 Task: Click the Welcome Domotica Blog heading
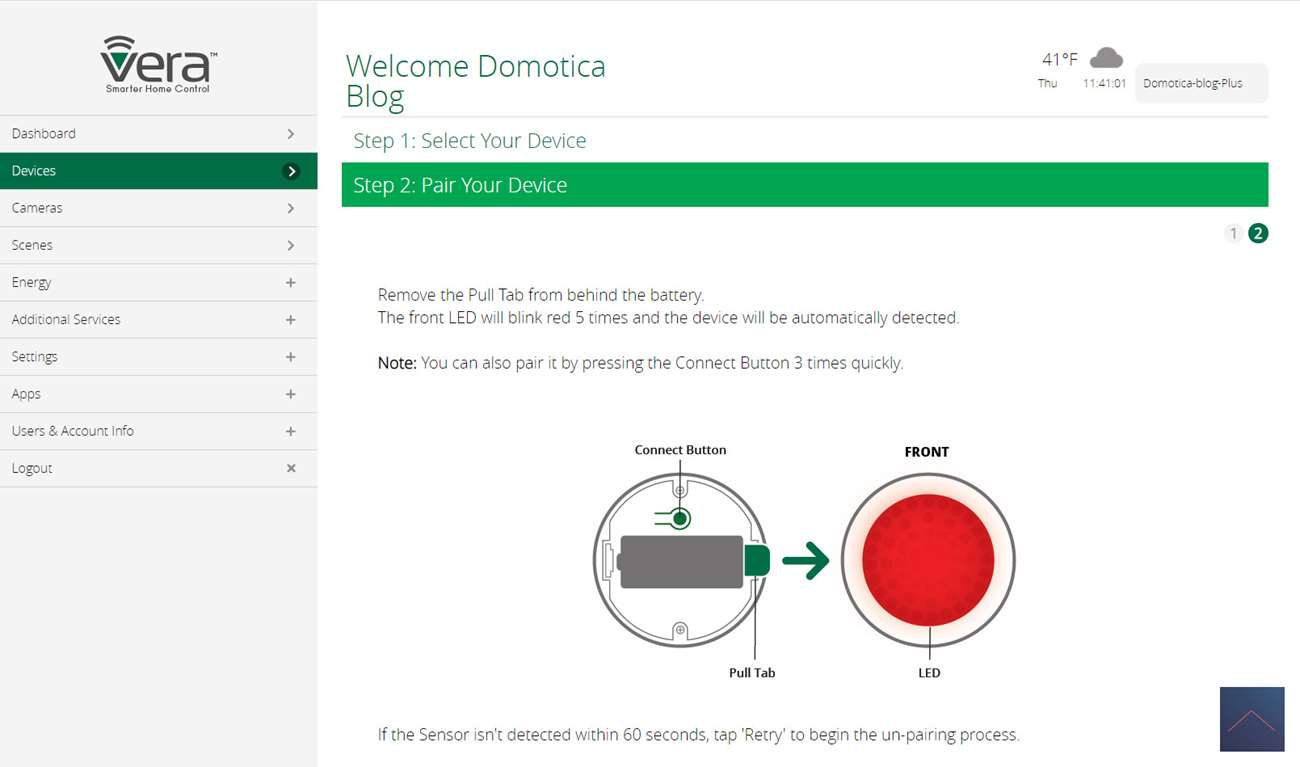pos(475,81)
